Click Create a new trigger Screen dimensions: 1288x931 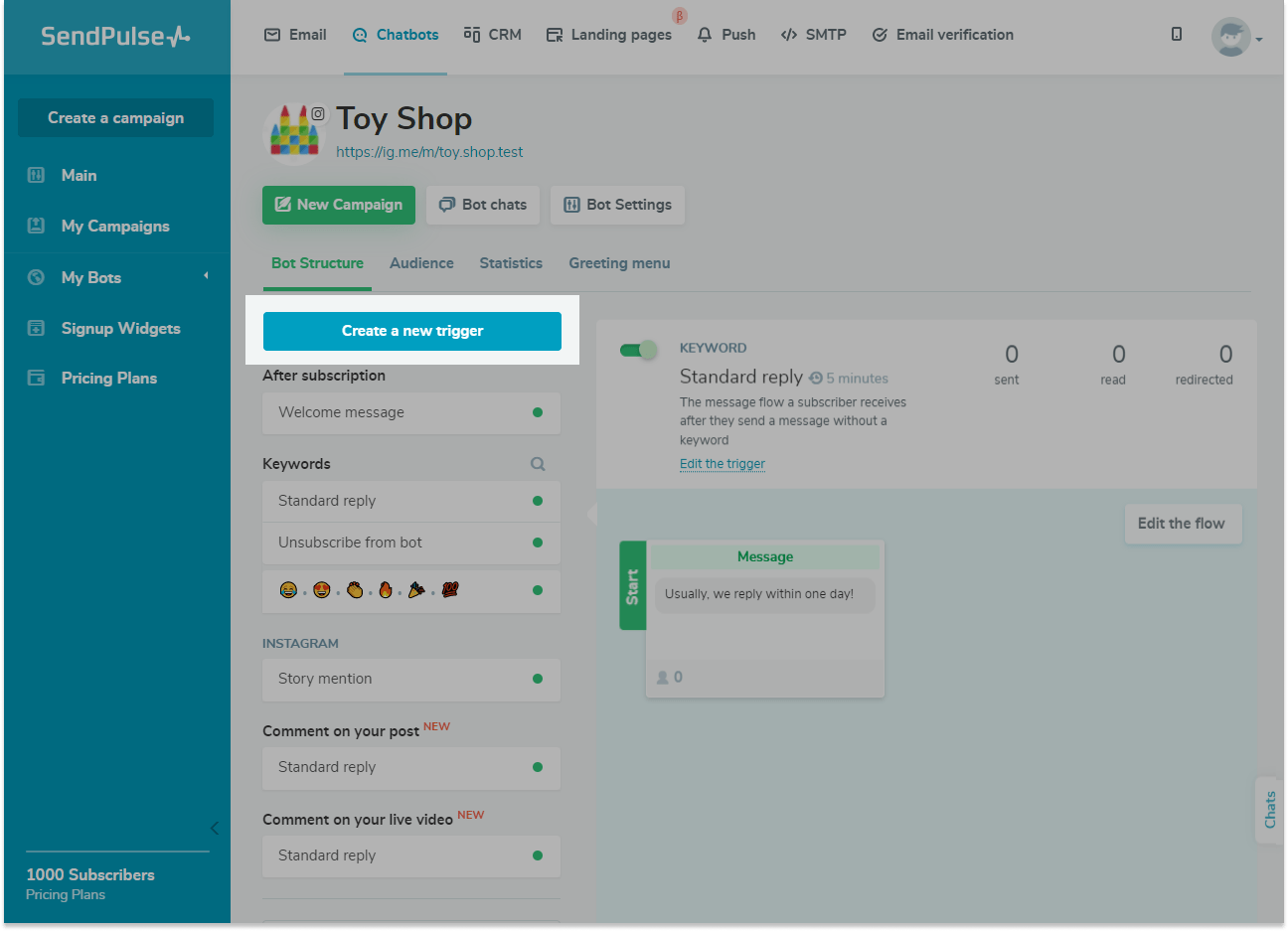(x=412, y=331)
